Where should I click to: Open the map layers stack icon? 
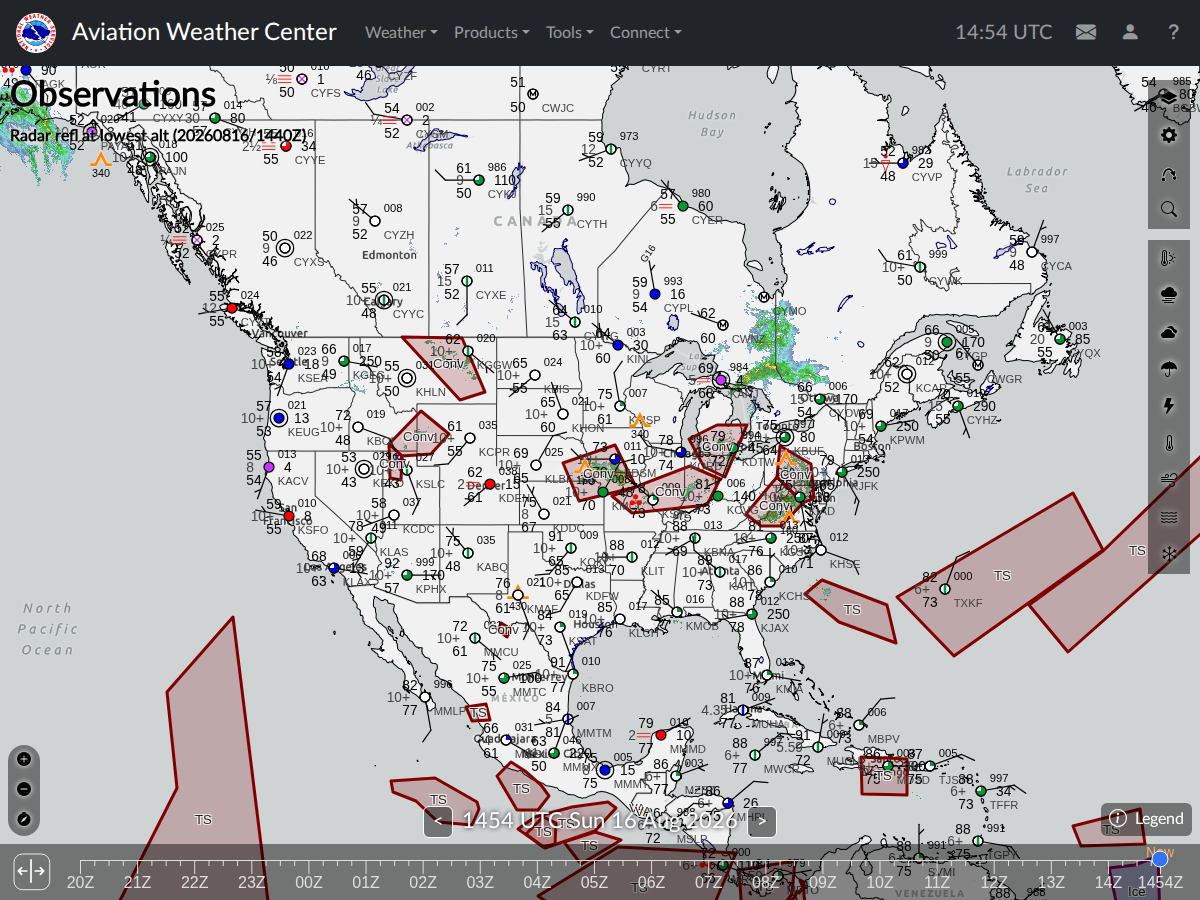pos(1169,97)
